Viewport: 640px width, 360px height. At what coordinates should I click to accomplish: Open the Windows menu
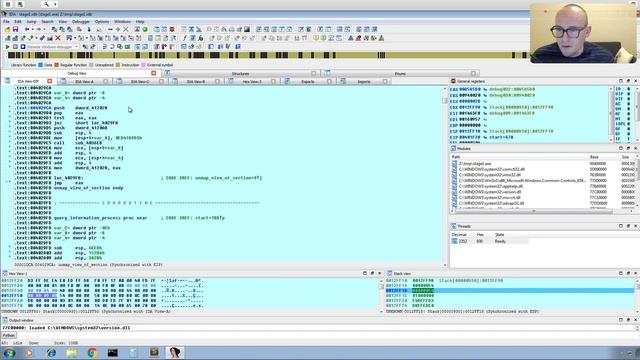pos(122,22)
